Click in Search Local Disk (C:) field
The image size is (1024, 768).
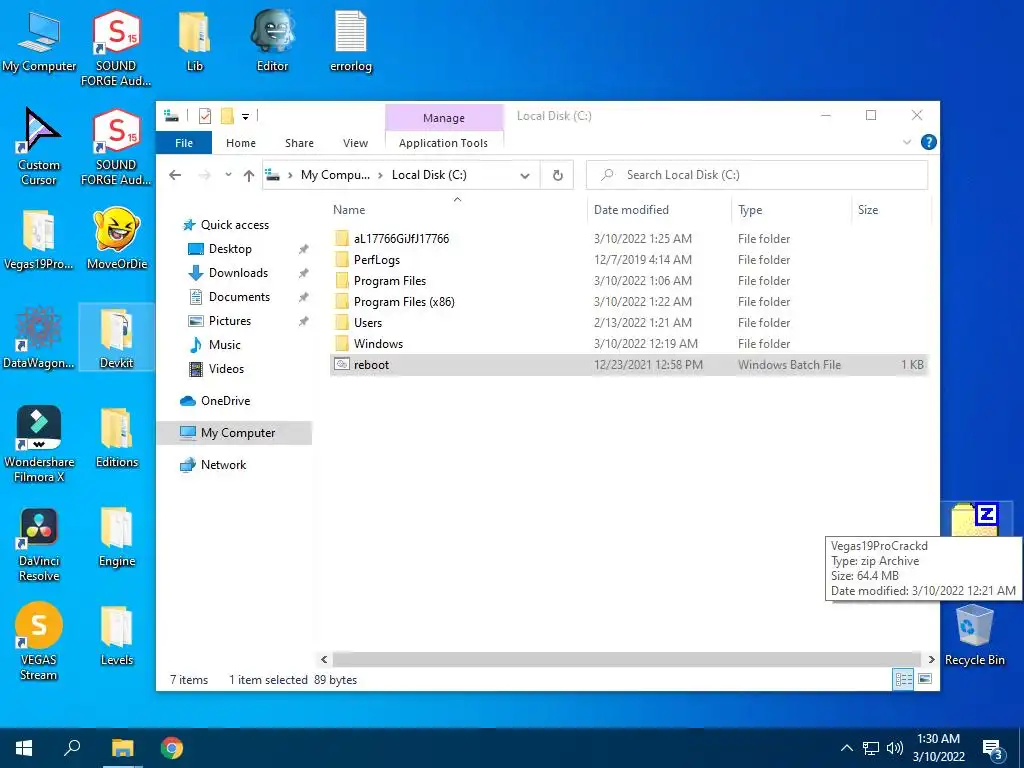pos(758,175)
